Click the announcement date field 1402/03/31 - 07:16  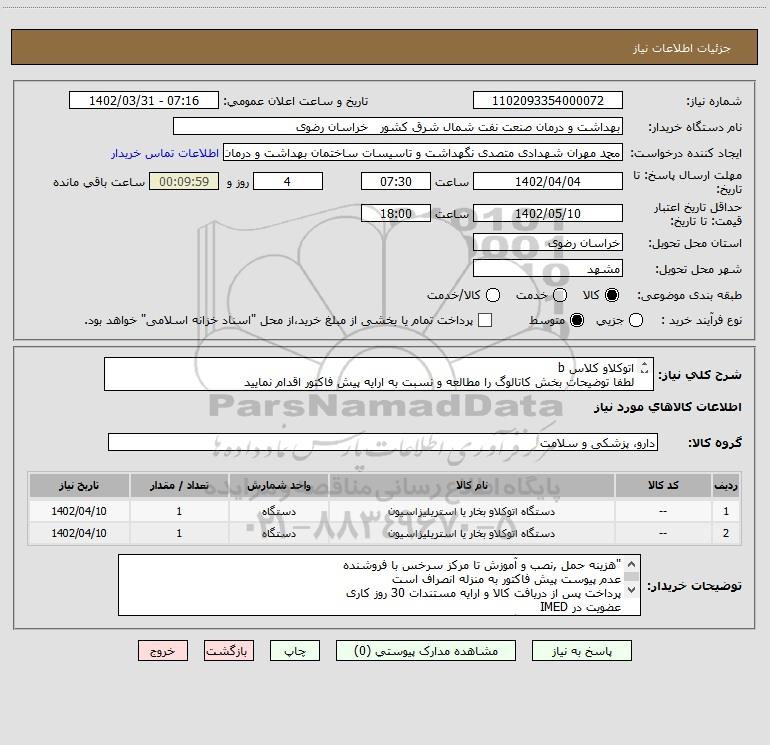coord(144,101)
